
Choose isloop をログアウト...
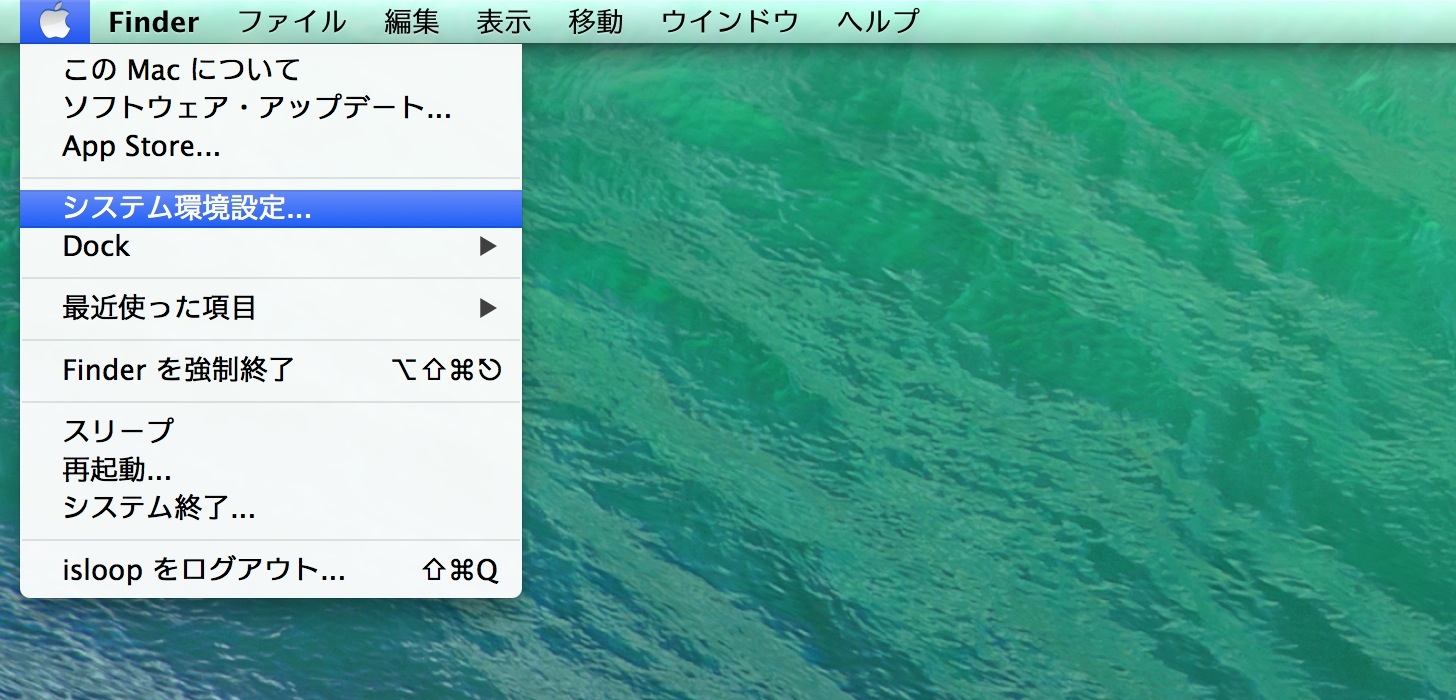[271, 570]
